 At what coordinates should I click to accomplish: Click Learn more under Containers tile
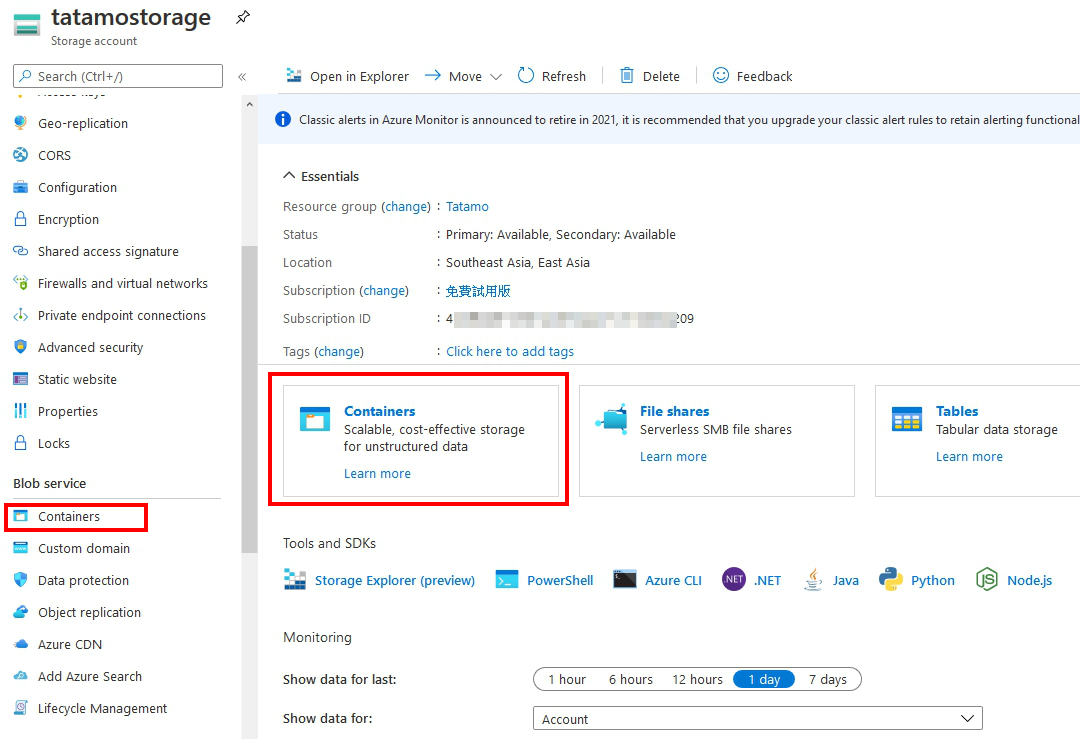coord(377,473)
